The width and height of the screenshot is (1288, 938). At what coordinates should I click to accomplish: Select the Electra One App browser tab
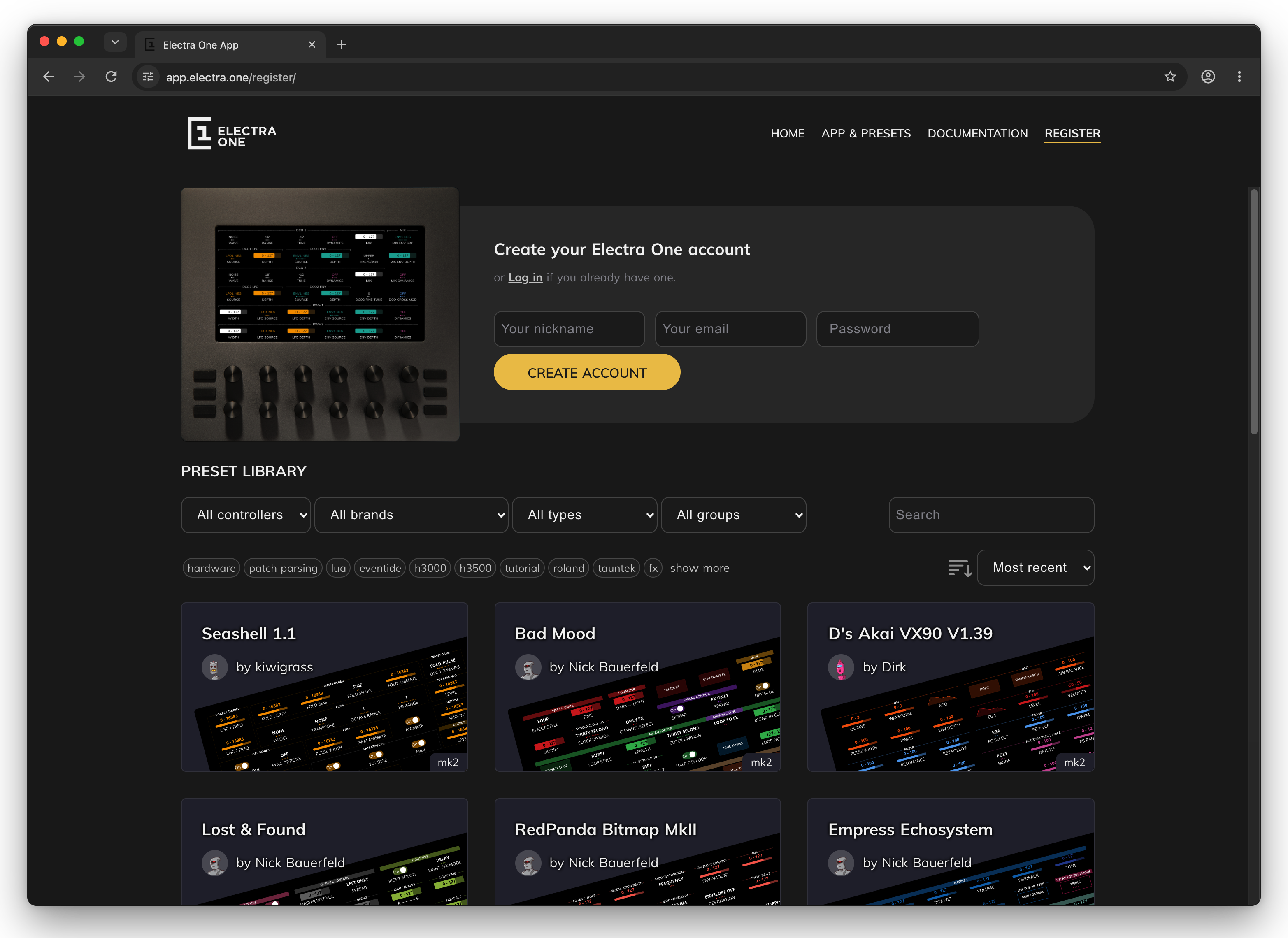pos(230,44)
